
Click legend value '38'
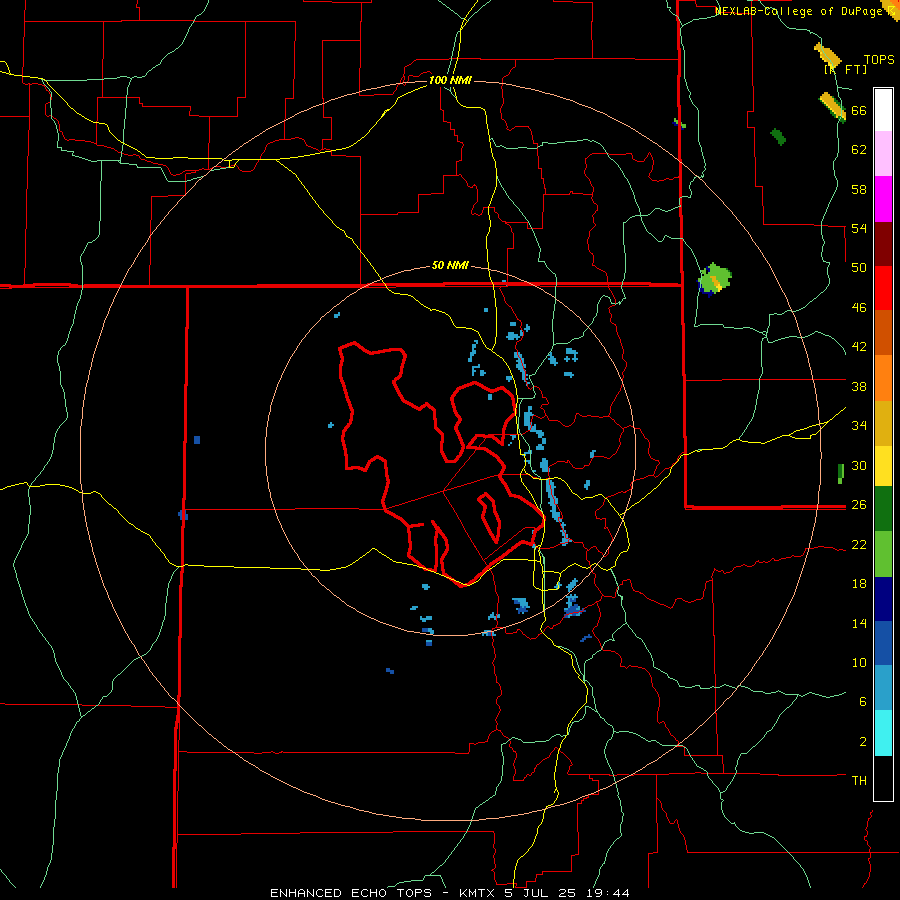click(859, 386)
